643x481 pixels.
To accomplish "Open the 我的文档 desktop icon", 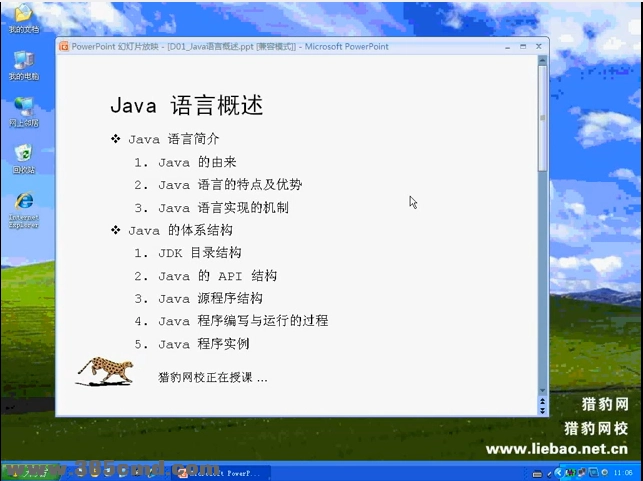I will point(24,18).
